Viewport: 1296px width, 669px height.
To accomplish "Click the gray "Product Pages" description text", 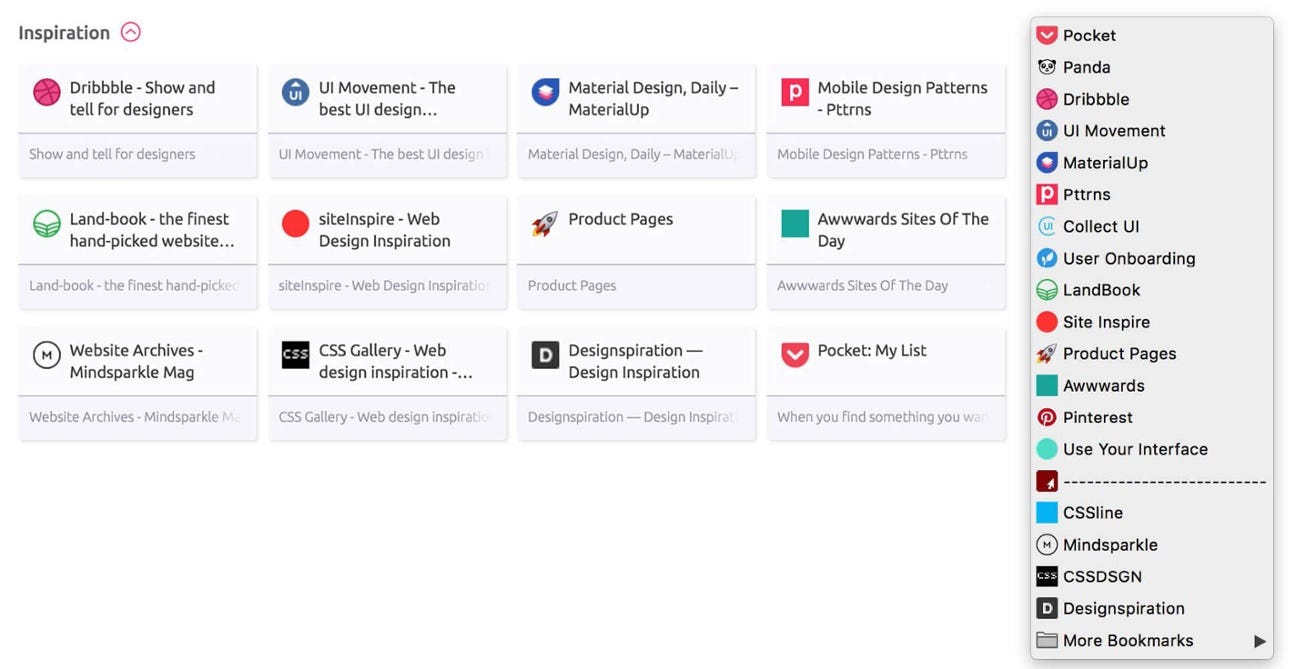I will coord(571,285).
